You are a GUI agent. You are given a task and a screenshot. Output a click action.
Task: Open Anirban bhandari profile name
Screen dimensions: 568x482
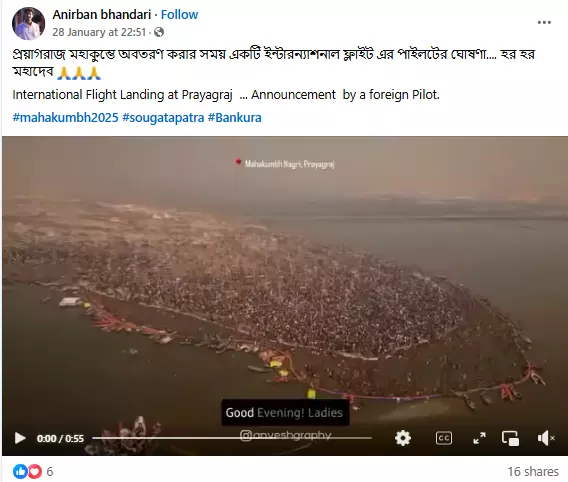pyautogui.click(x=101, y=14)
